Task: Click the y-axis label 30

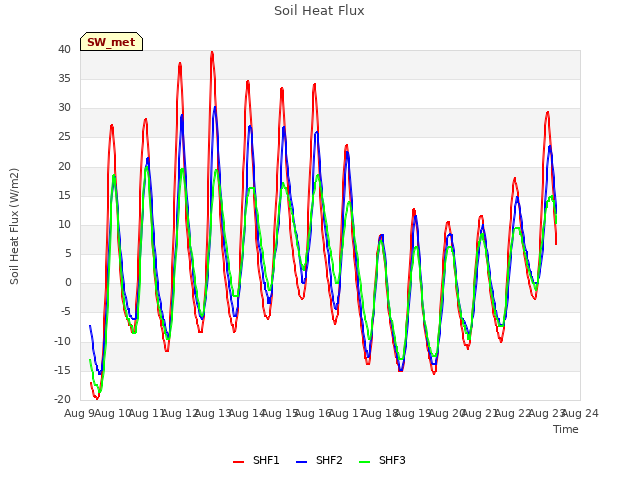Action: (64, 107)
